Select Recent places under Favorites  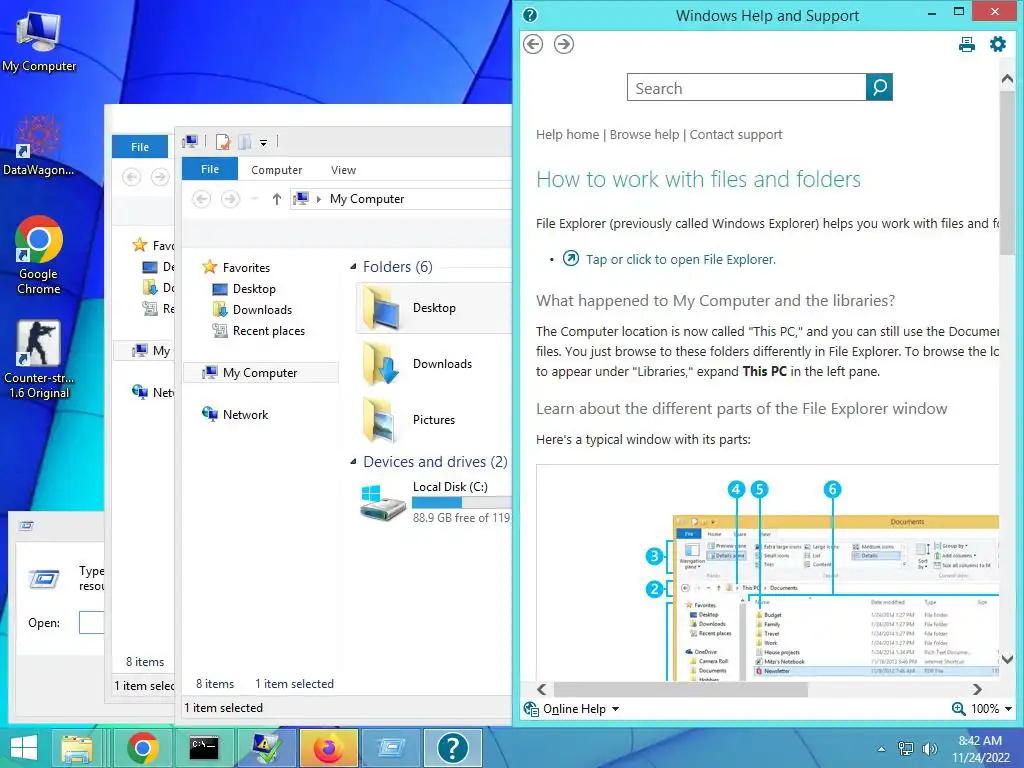[x=268, y=330]
